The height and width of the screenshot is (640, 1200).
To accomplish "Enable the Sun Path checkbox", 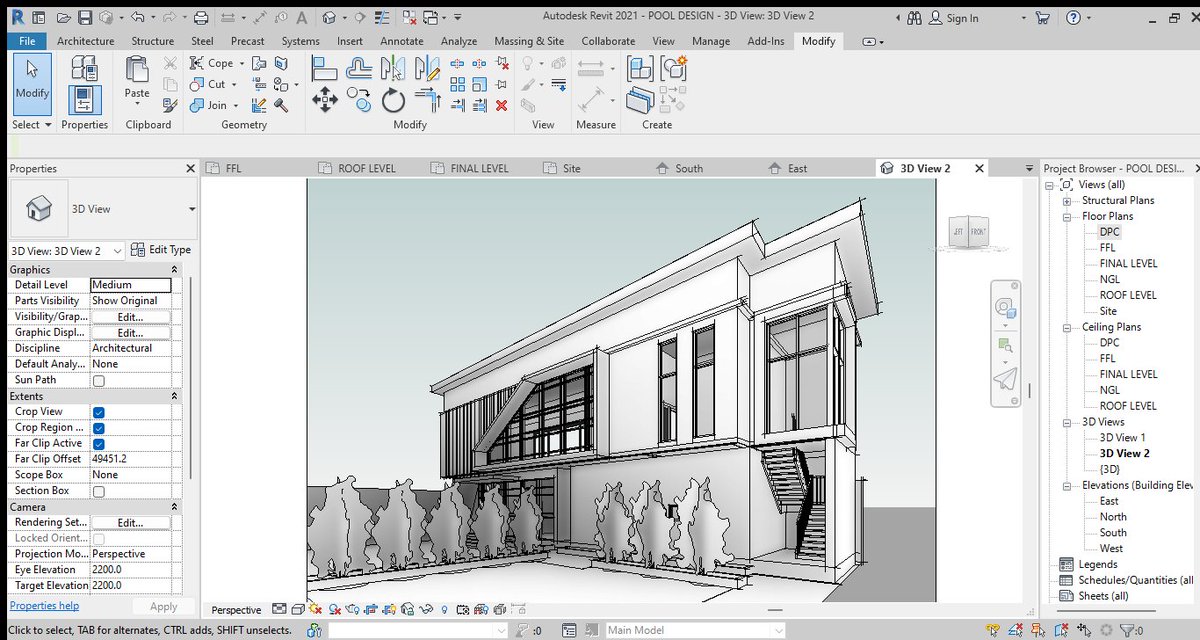I will [x=99, y=380].
